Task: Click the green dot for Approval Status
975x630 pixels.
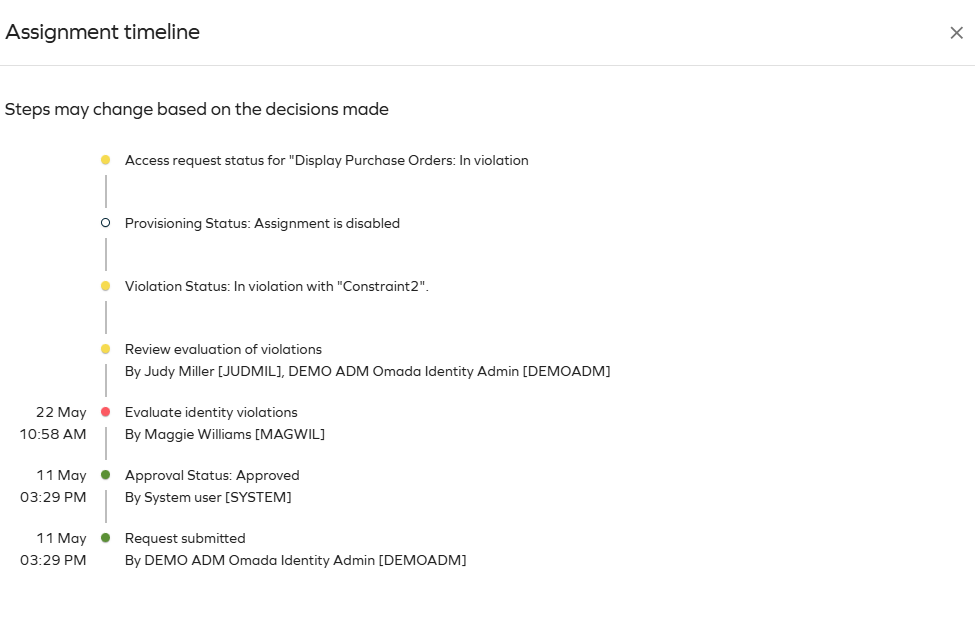Action: [x=106, y=475]
